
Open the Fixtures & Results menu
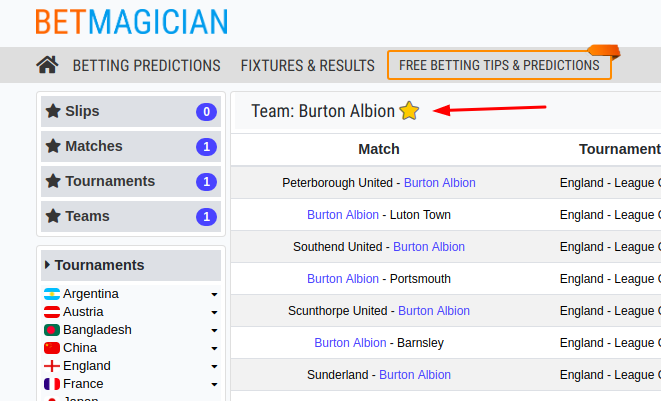(308, 65)
